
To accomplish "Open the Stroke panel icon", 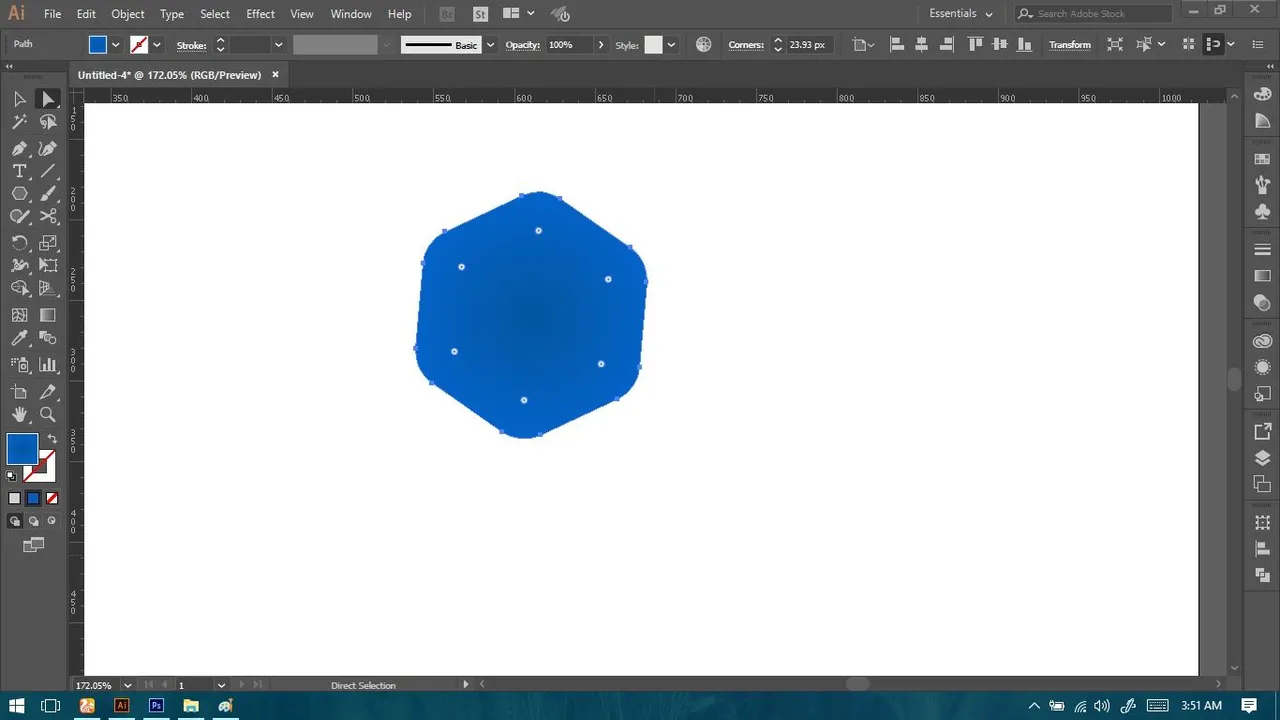I will (1262, 249).
